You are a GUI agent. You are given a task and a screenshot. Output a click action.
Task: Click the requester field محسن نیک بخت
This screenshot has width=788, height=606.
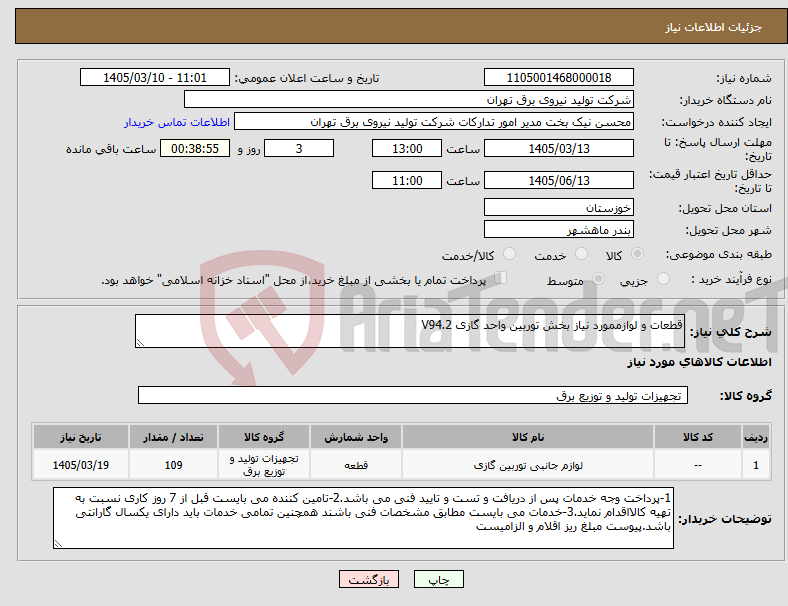434,122
